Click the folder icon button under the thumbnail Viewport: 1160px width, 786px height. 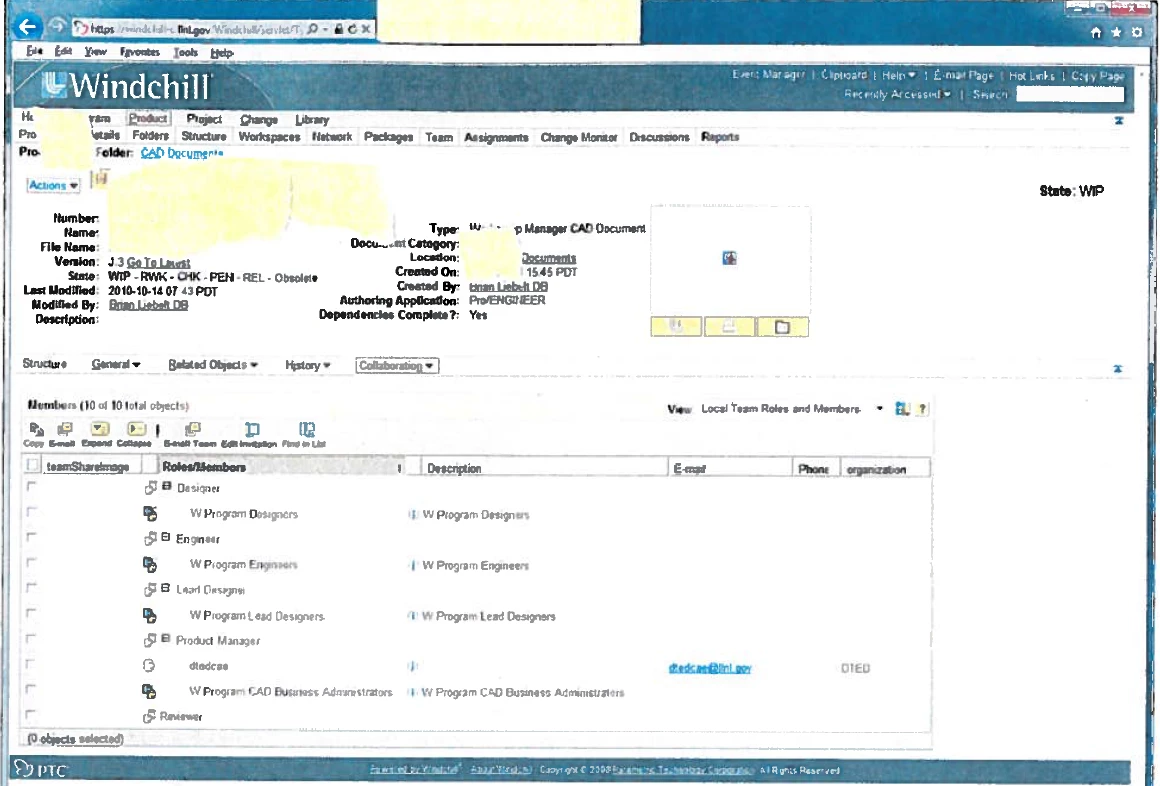tap(782, 327)
